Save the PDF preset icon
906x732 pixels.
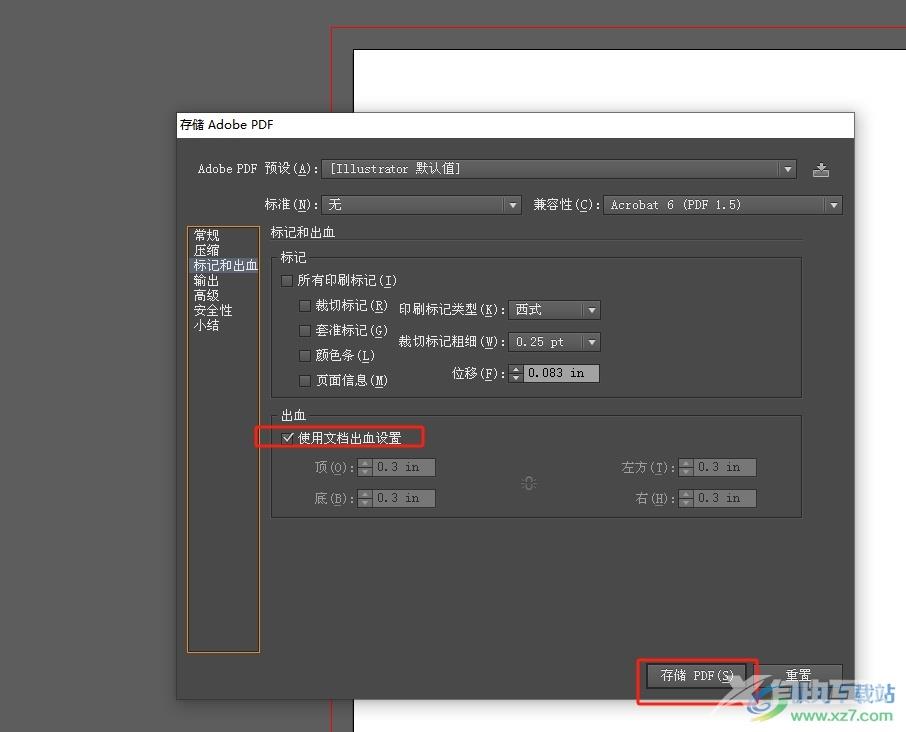pyautogui.click(x=820, y=169)
